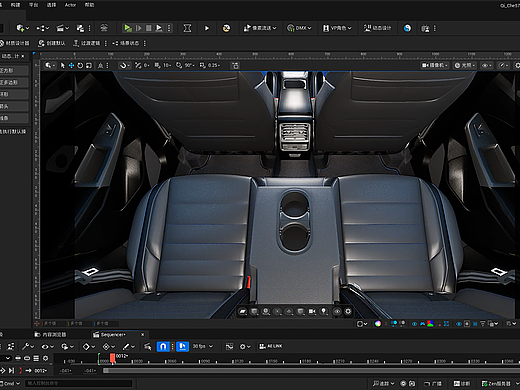Choose the Translate move tool in viewport
Viewport: 520px width, 390px height.
(71, 65)
